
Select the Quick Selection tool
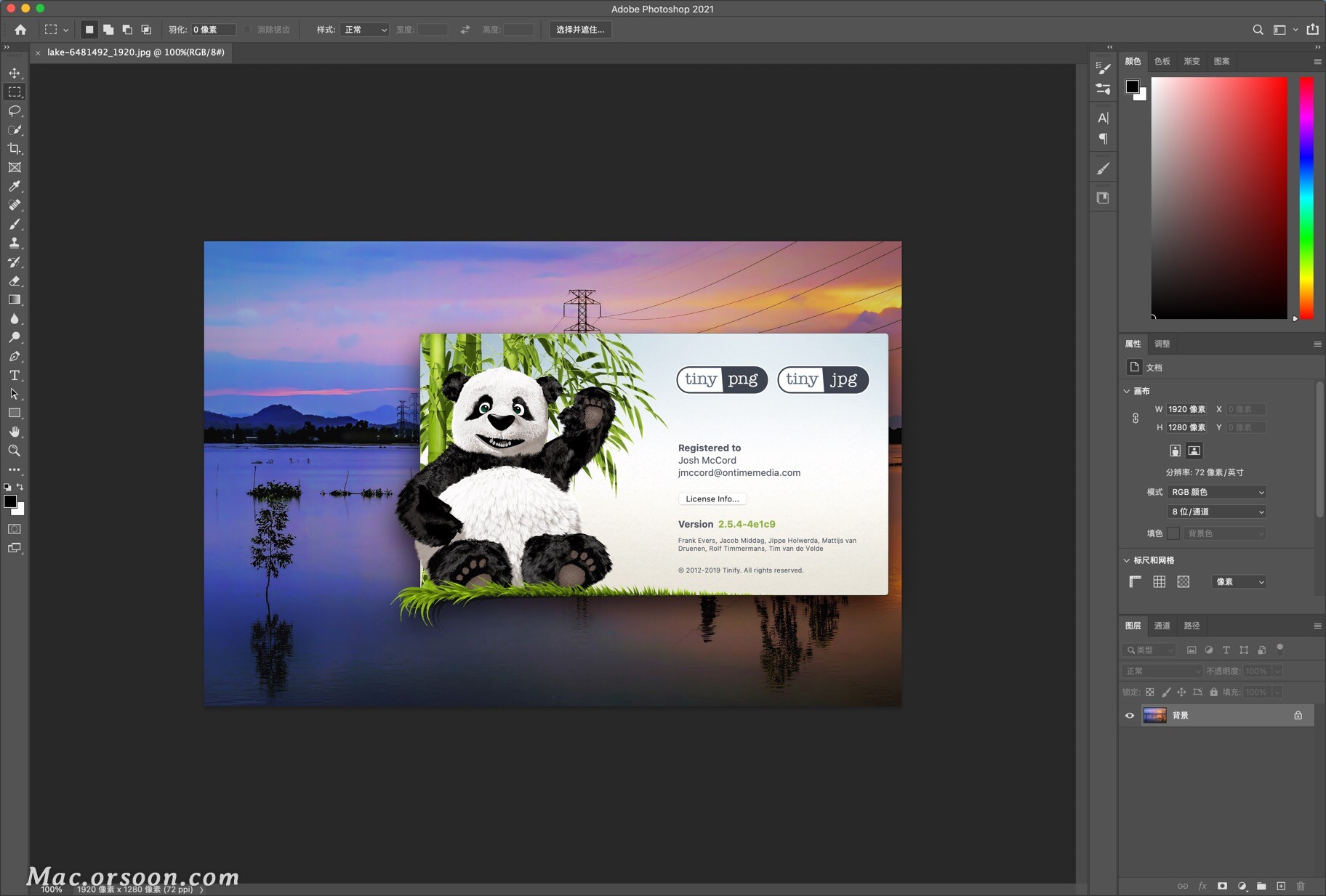15,129
